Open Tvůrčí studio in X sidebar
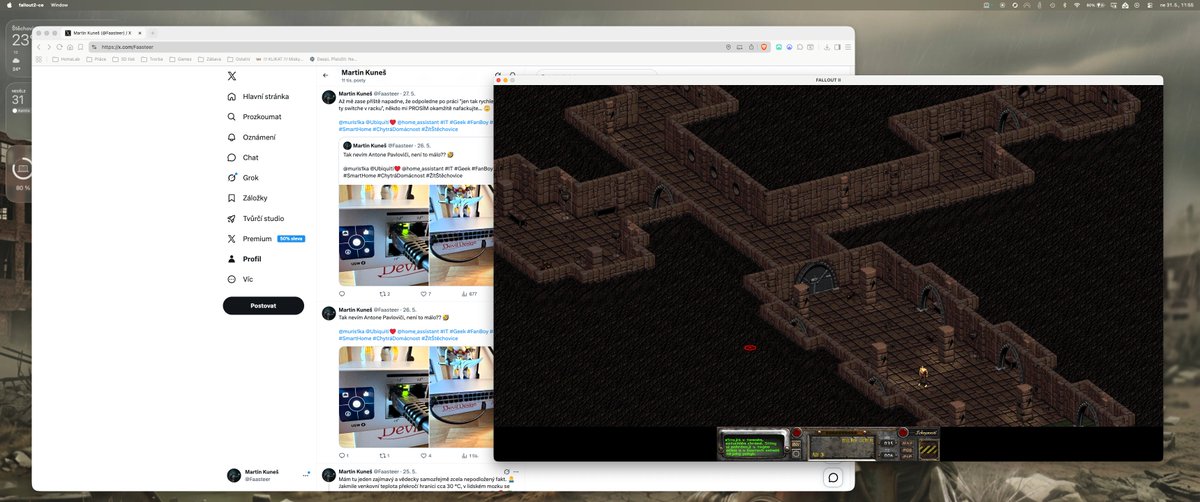The width and height of the screenshot is (1200, 502). 256,218
